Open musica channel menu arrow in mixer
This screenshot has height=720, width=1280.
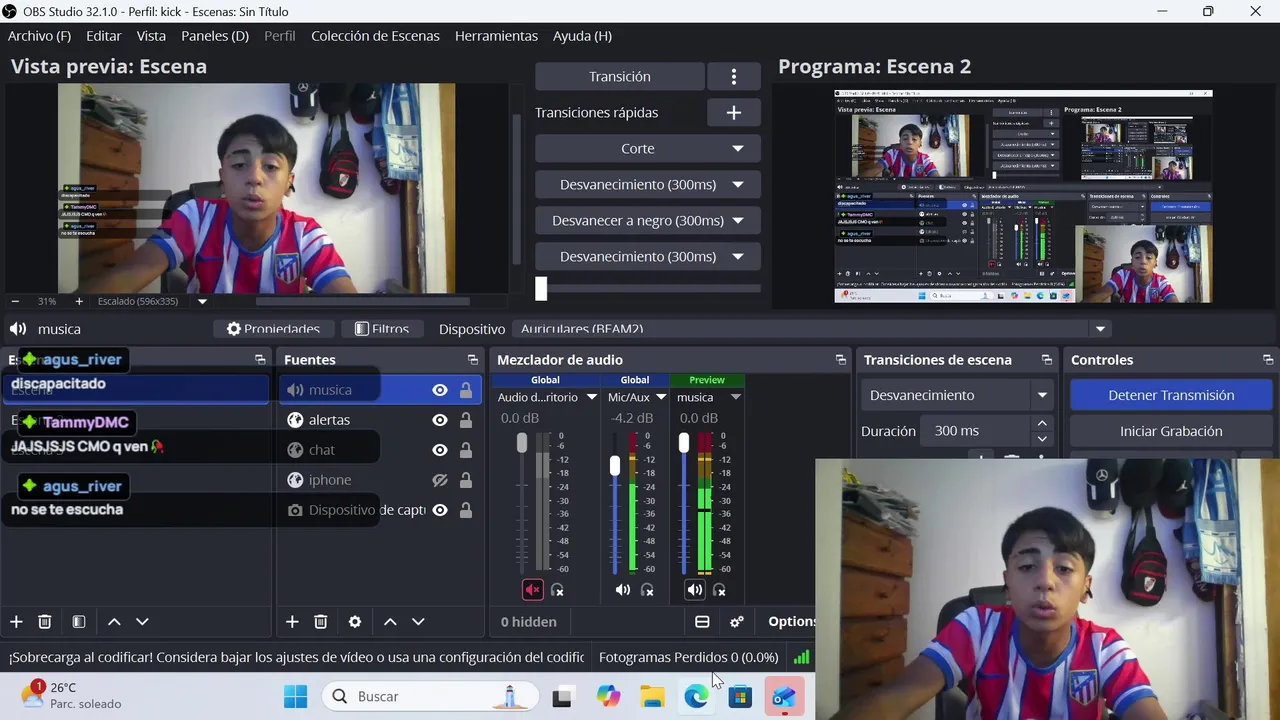click(736, 397)
